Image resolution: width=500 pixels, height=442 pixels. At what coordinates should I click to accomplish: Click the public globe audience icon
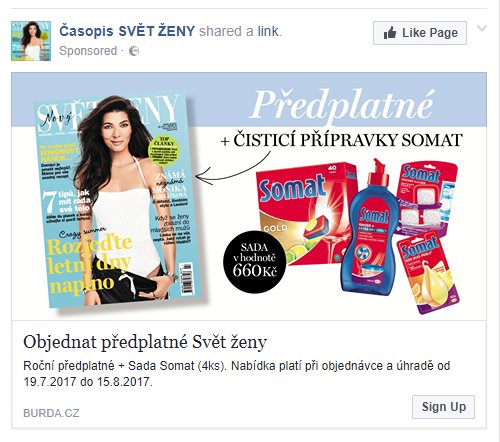(134, 51)
